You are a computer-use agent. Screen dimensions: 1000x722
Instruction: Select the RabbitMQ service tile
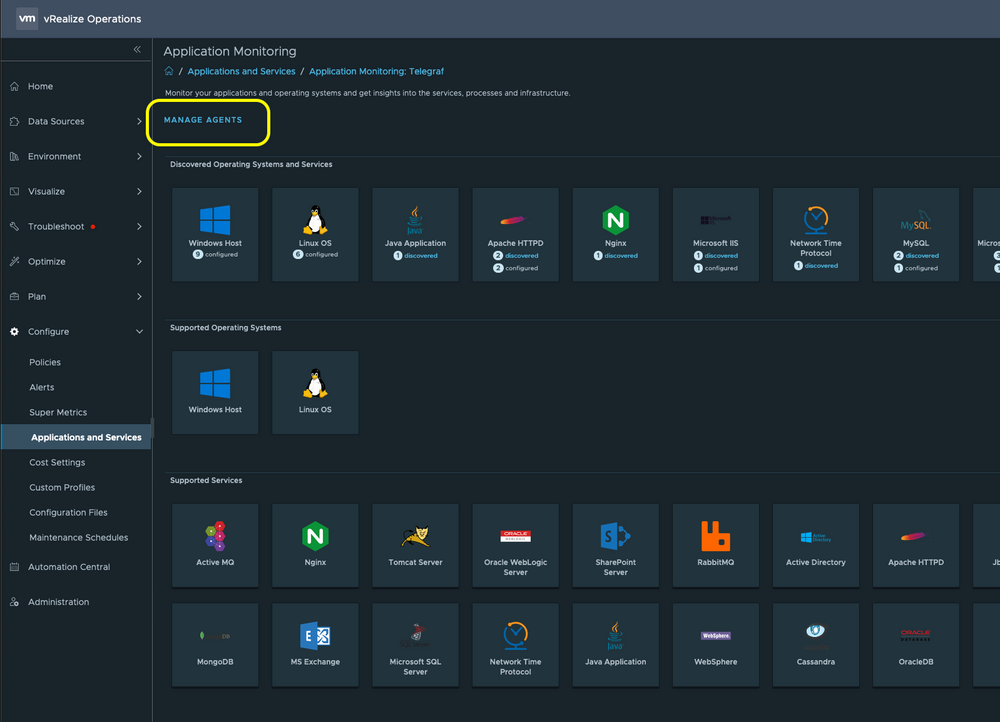716,545
